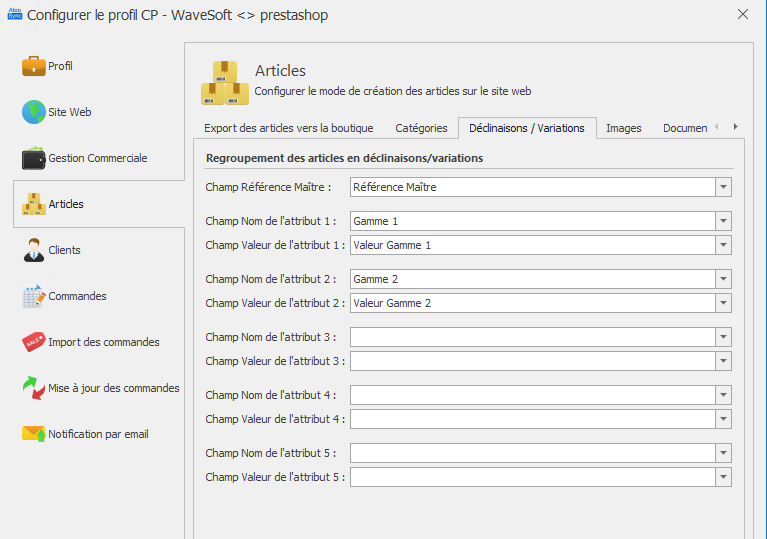
Task: Click the 'Champ Référence Maître :' label
Action: pos(268,187)
